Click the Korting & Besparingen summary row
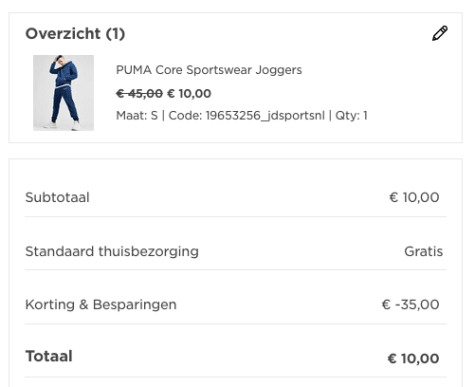 236,304
